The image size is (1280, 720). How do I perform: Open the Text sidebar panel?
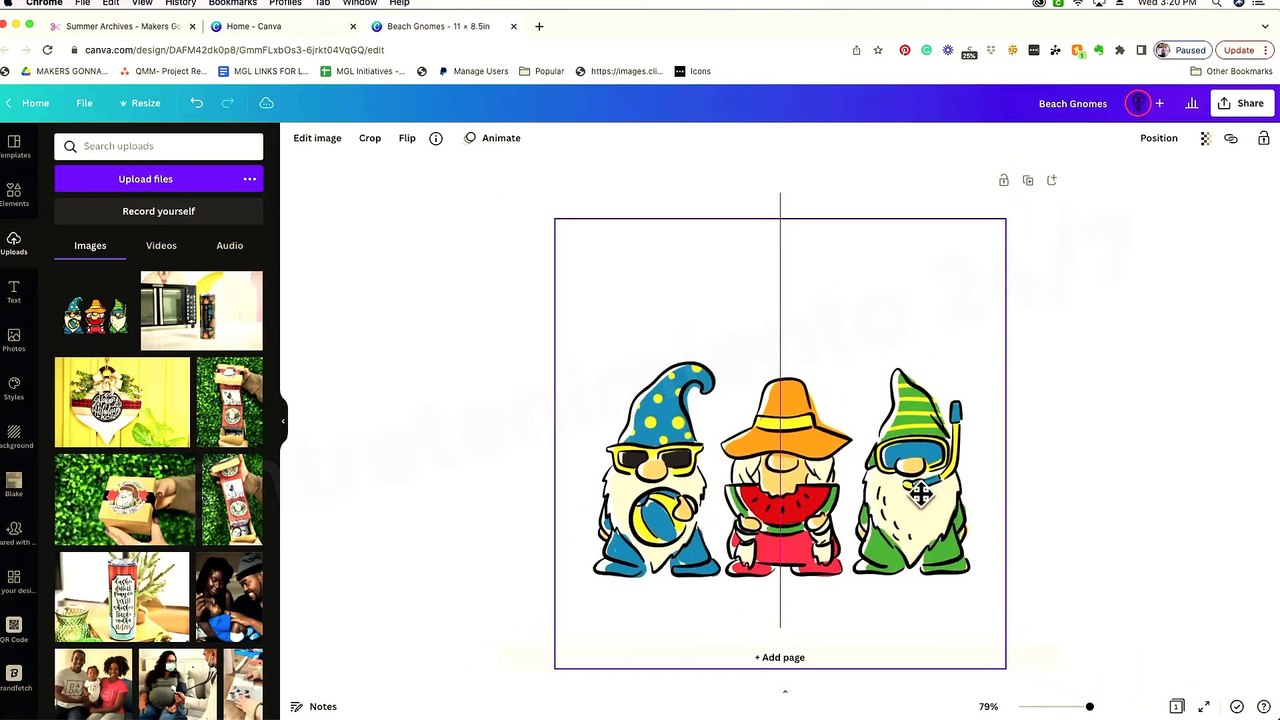13,291
